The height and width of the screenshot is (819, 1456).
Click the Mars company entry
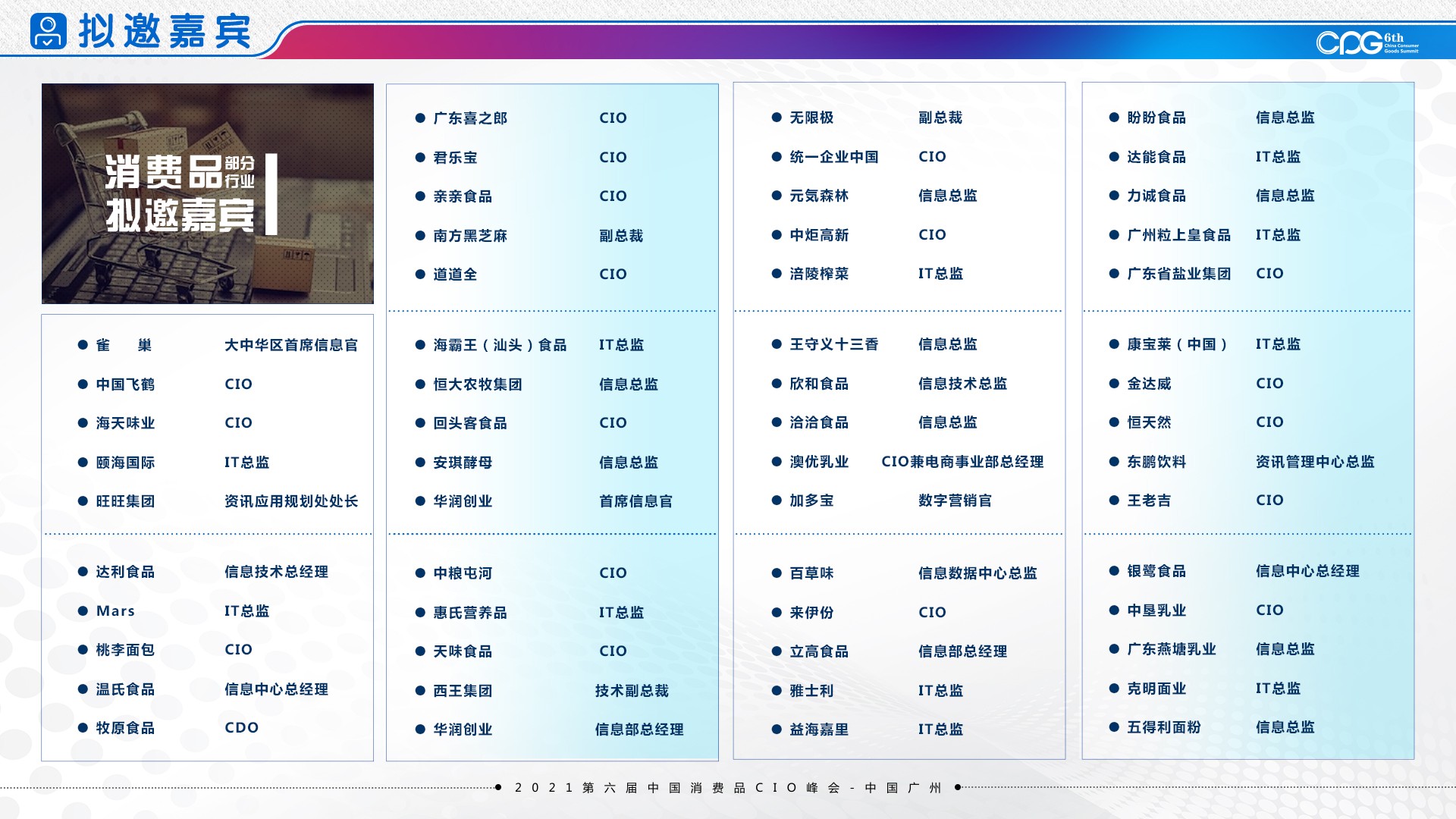[115, 611]
